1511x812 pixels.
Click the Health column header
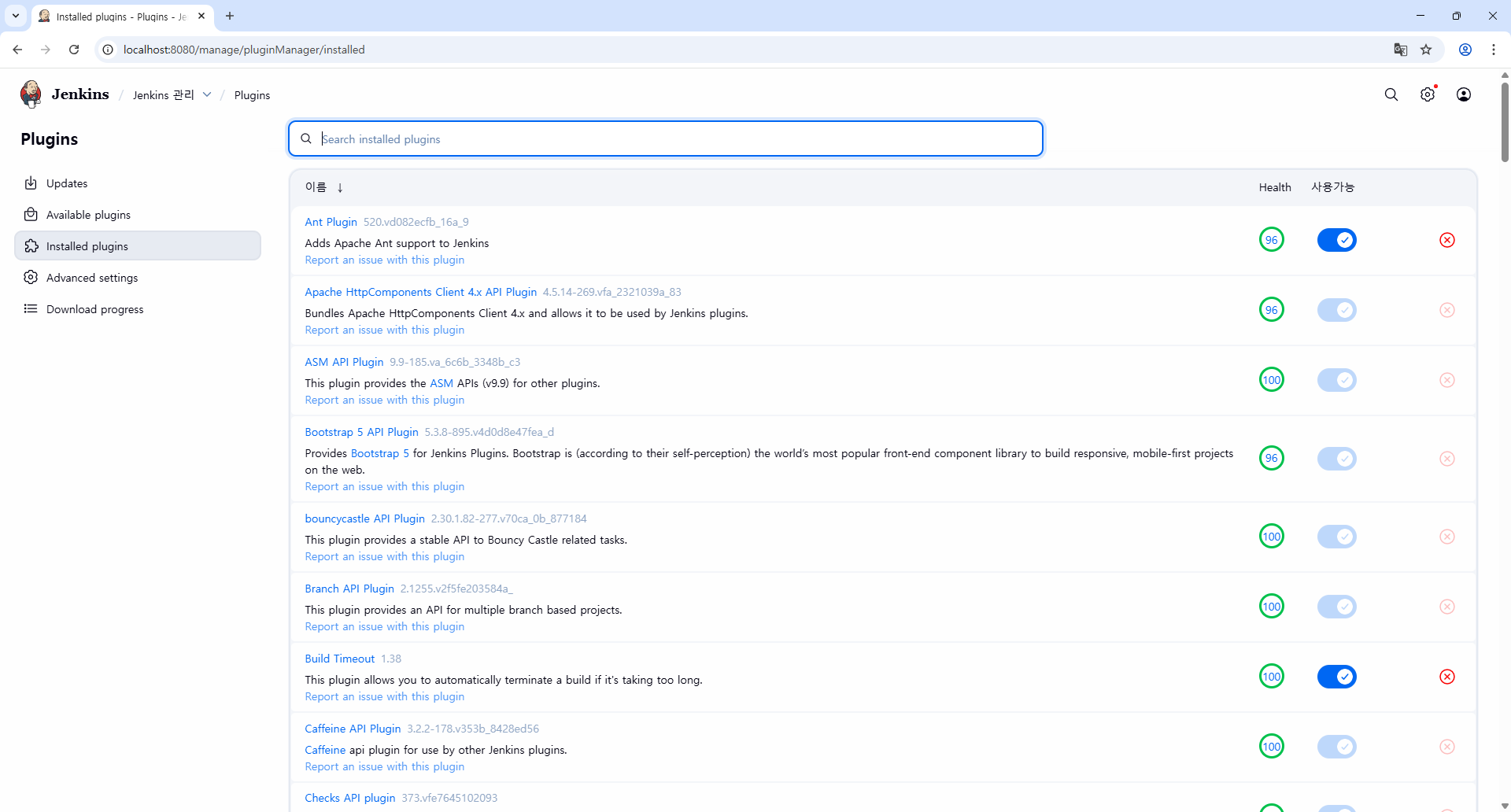coord(1274,187)
